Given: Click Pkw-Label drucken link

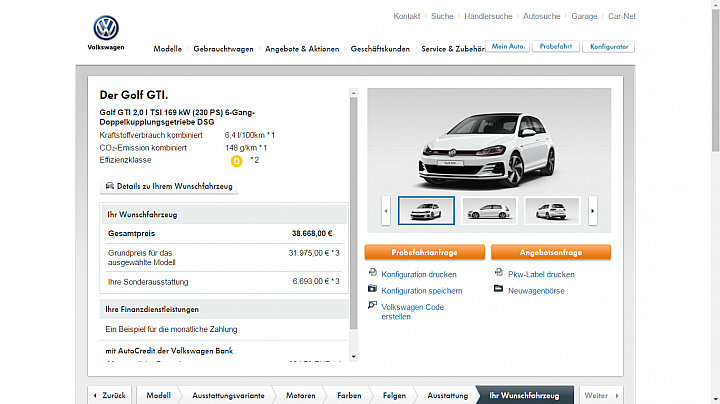Looking at the screenshot, I should [x=541, y=274].
